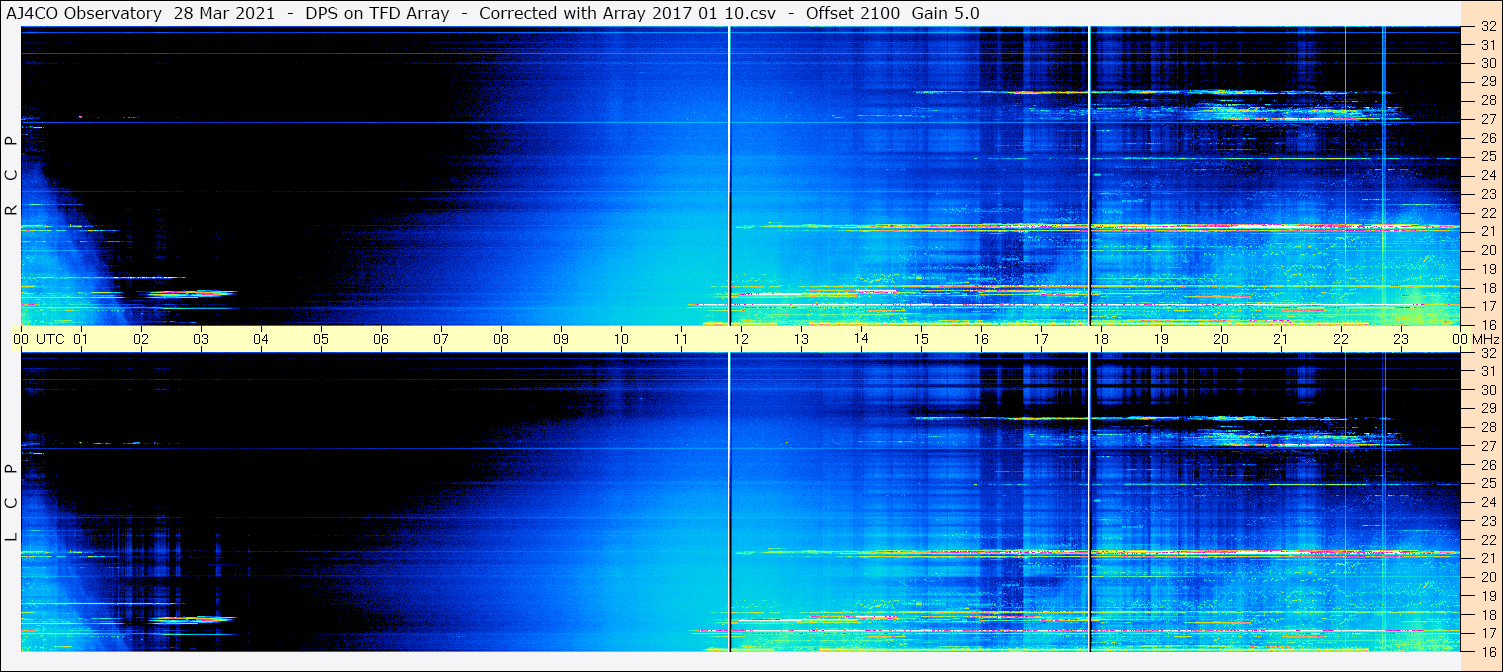
Task: Click the '04' hour label on time axis
Action: (261, 339)
